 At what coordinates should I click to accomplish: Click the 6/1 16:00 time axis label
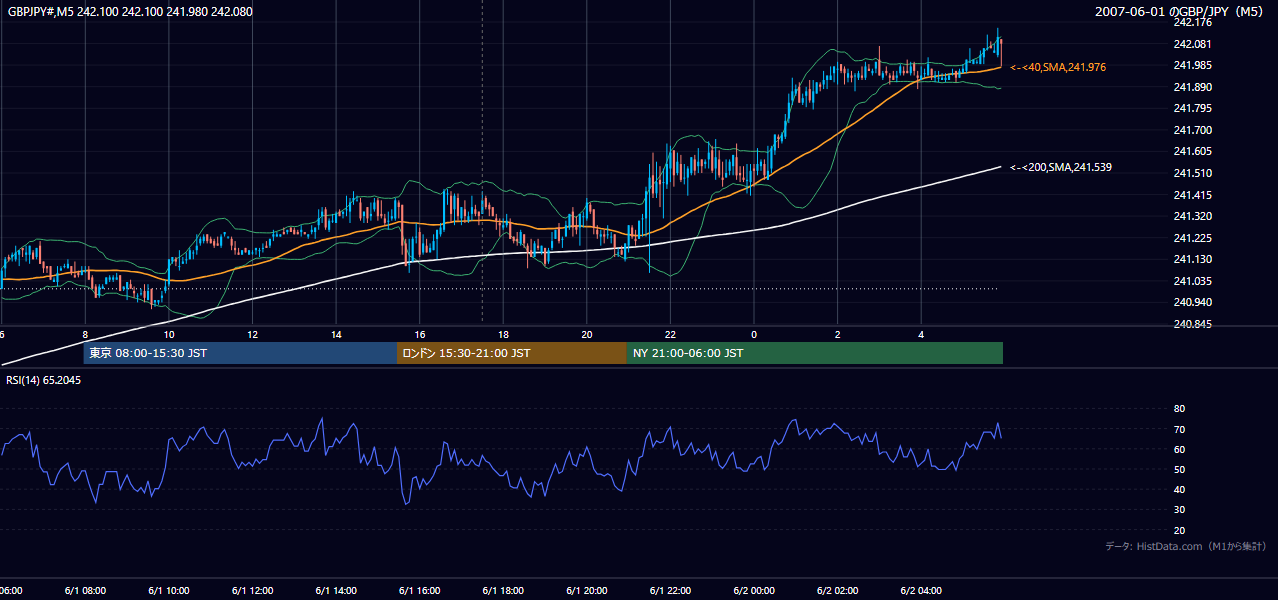coord(419,591)
